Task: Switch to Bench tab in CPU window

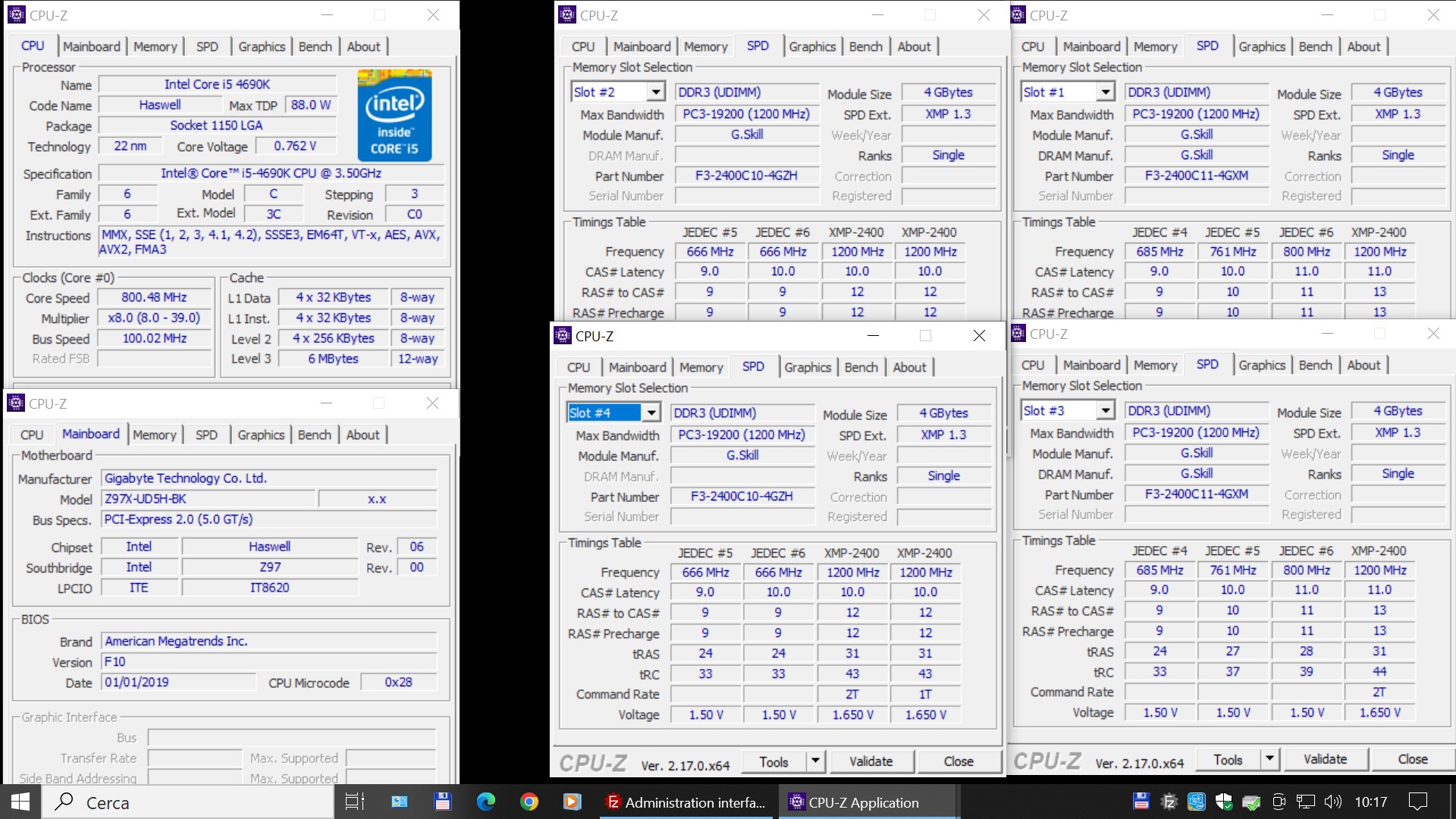Action: tap(315, 46)
